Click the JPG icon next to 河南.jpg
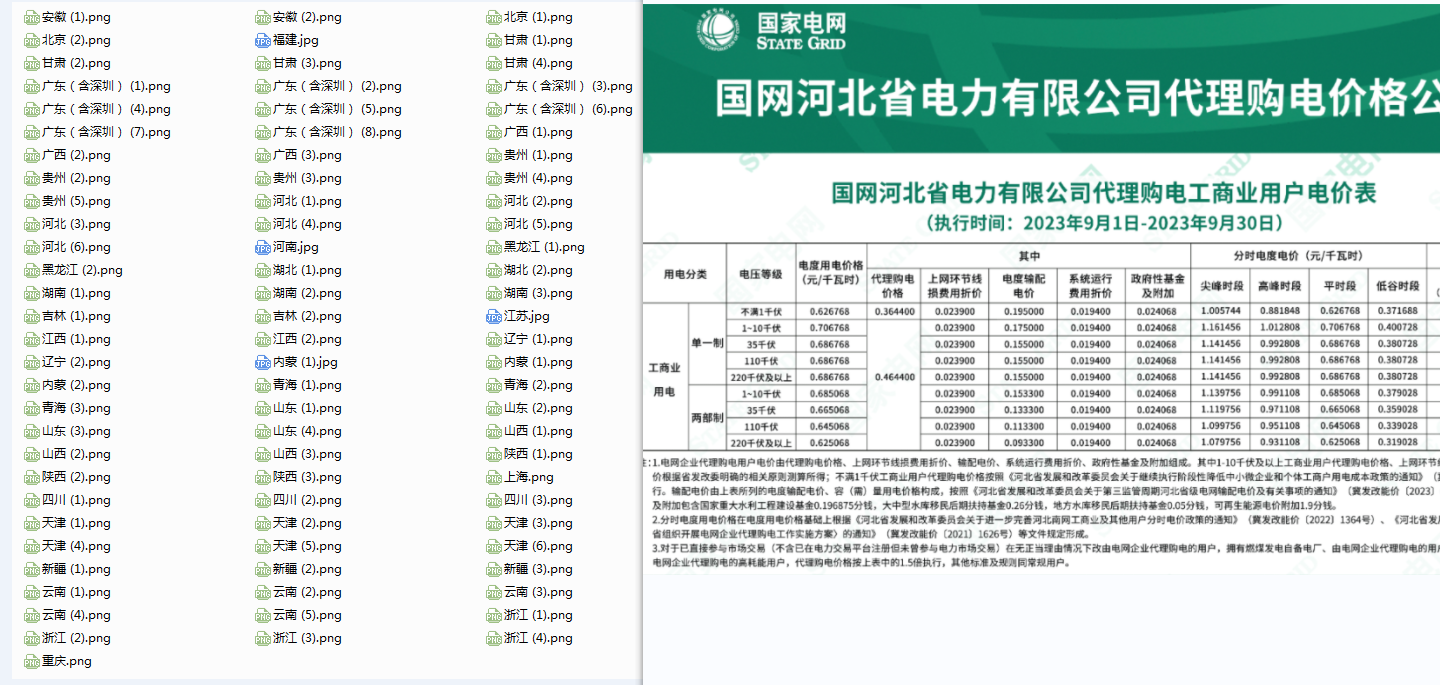 263,248
